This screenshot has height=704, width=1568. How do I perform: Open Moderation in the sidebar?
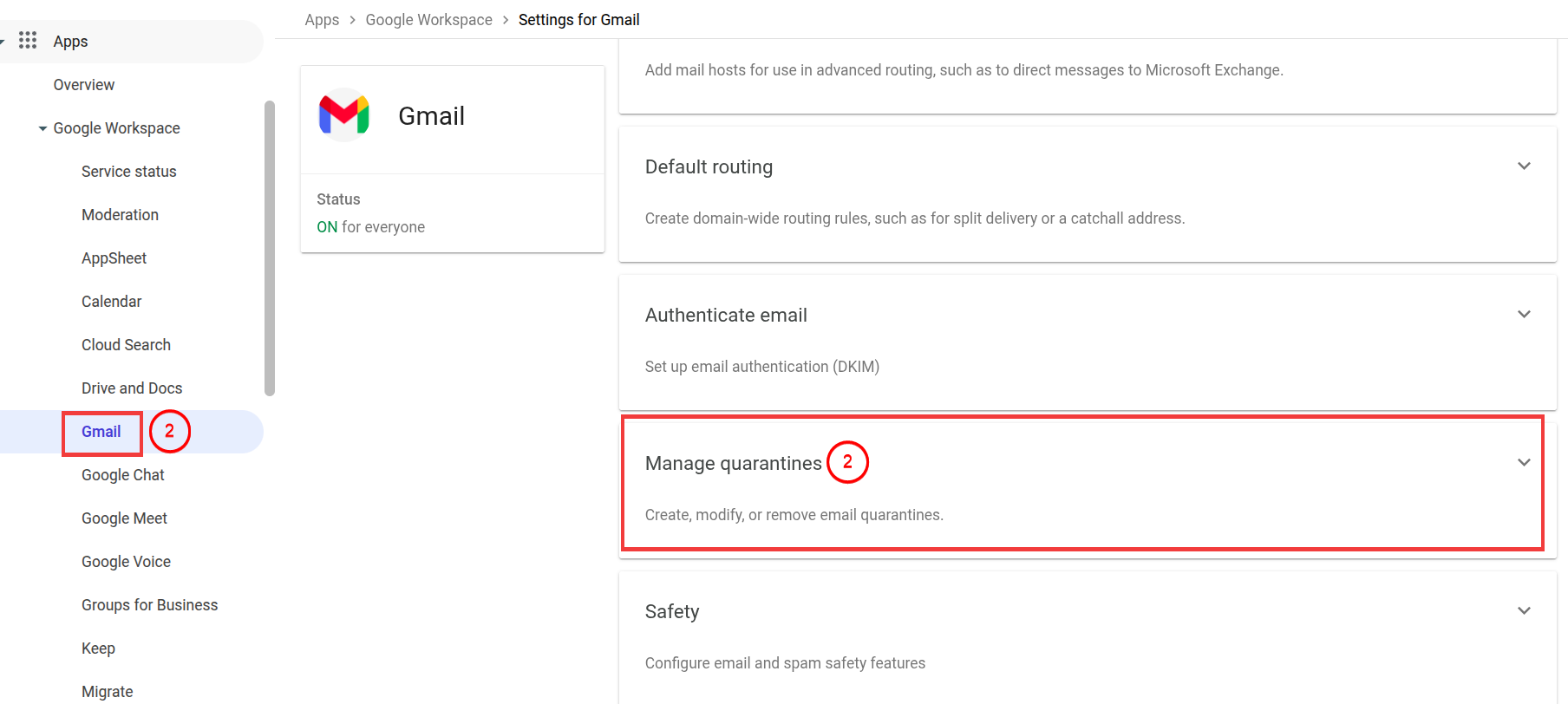120,215
